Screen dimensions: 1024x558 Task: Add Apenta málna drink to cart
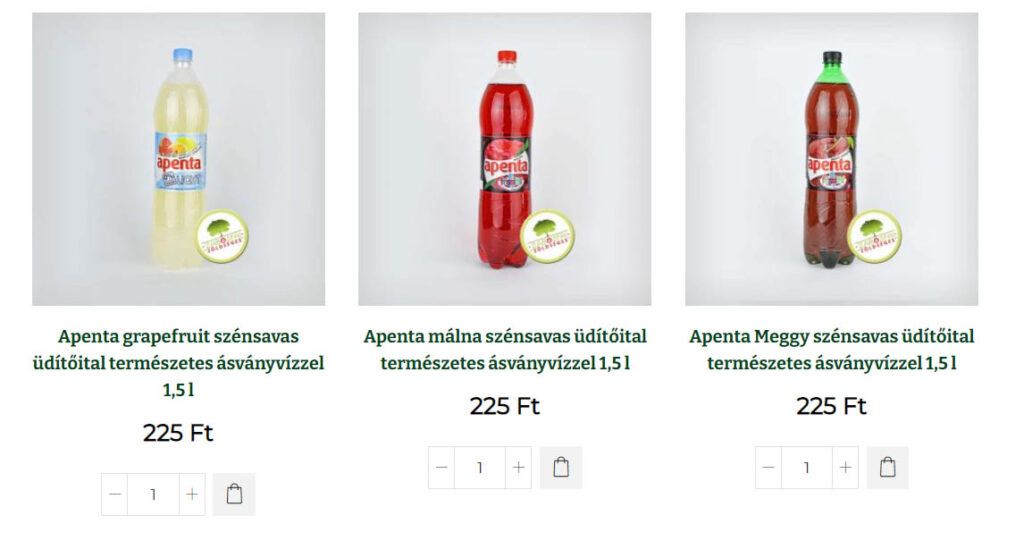(561, 468)
